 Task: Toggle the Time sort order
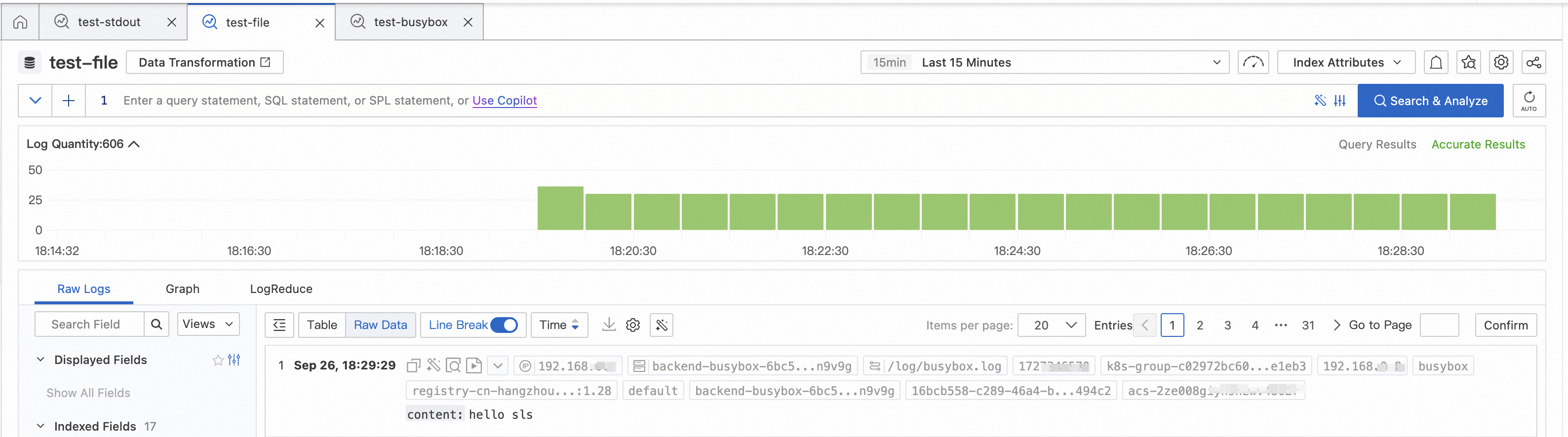click(x=559, y=325)
